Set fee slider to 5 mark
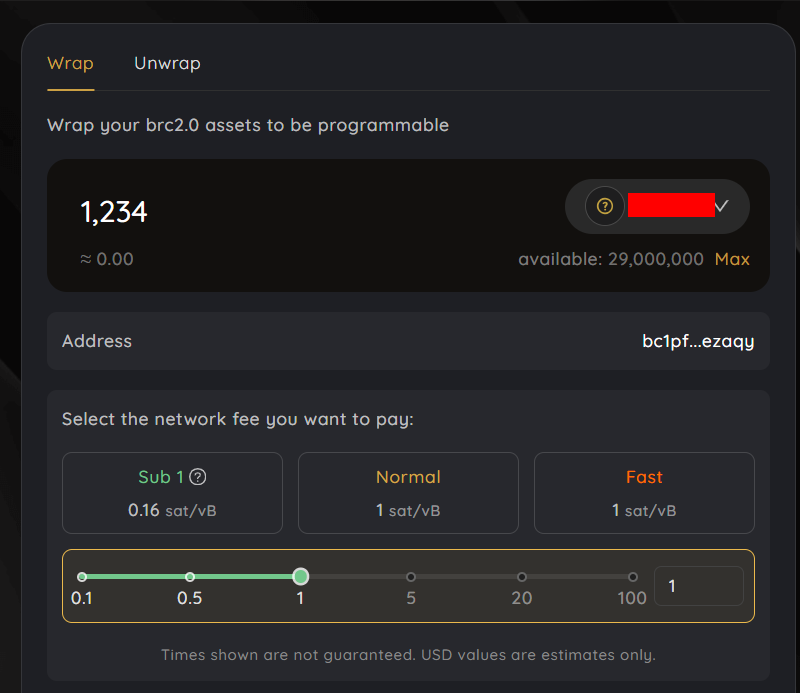 click(x=411, y=577)
